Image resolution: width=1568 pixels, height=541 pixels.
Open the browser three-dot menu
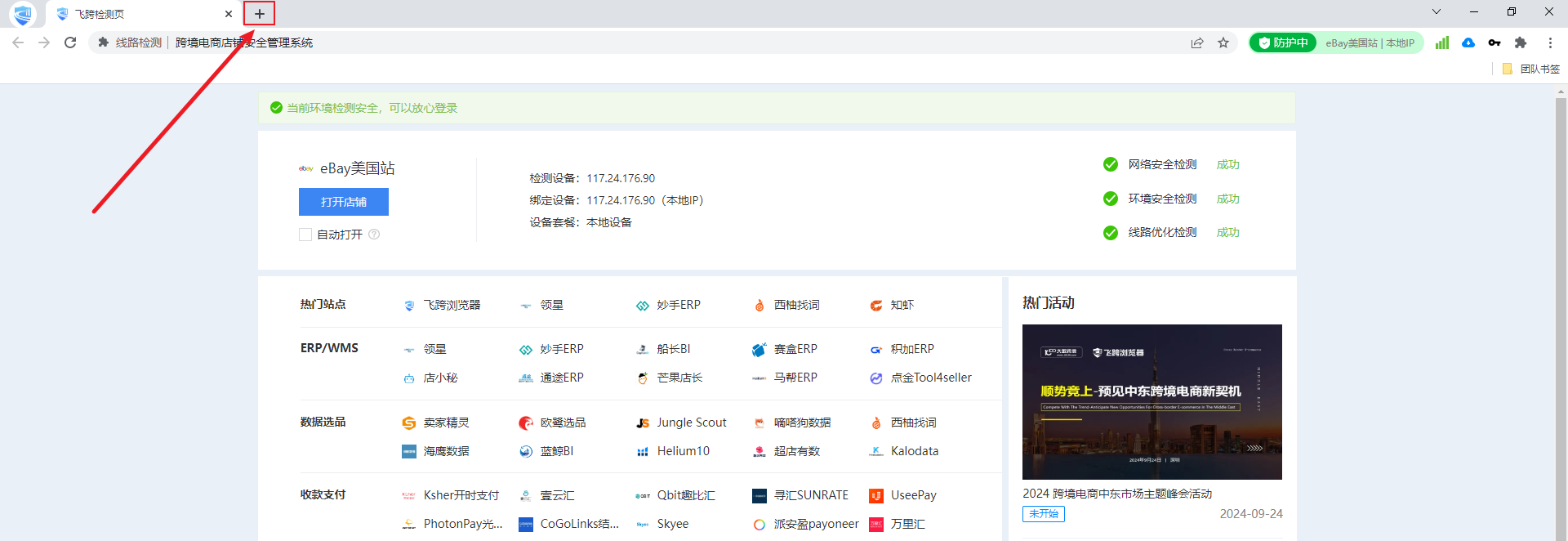coord(1549,42)
